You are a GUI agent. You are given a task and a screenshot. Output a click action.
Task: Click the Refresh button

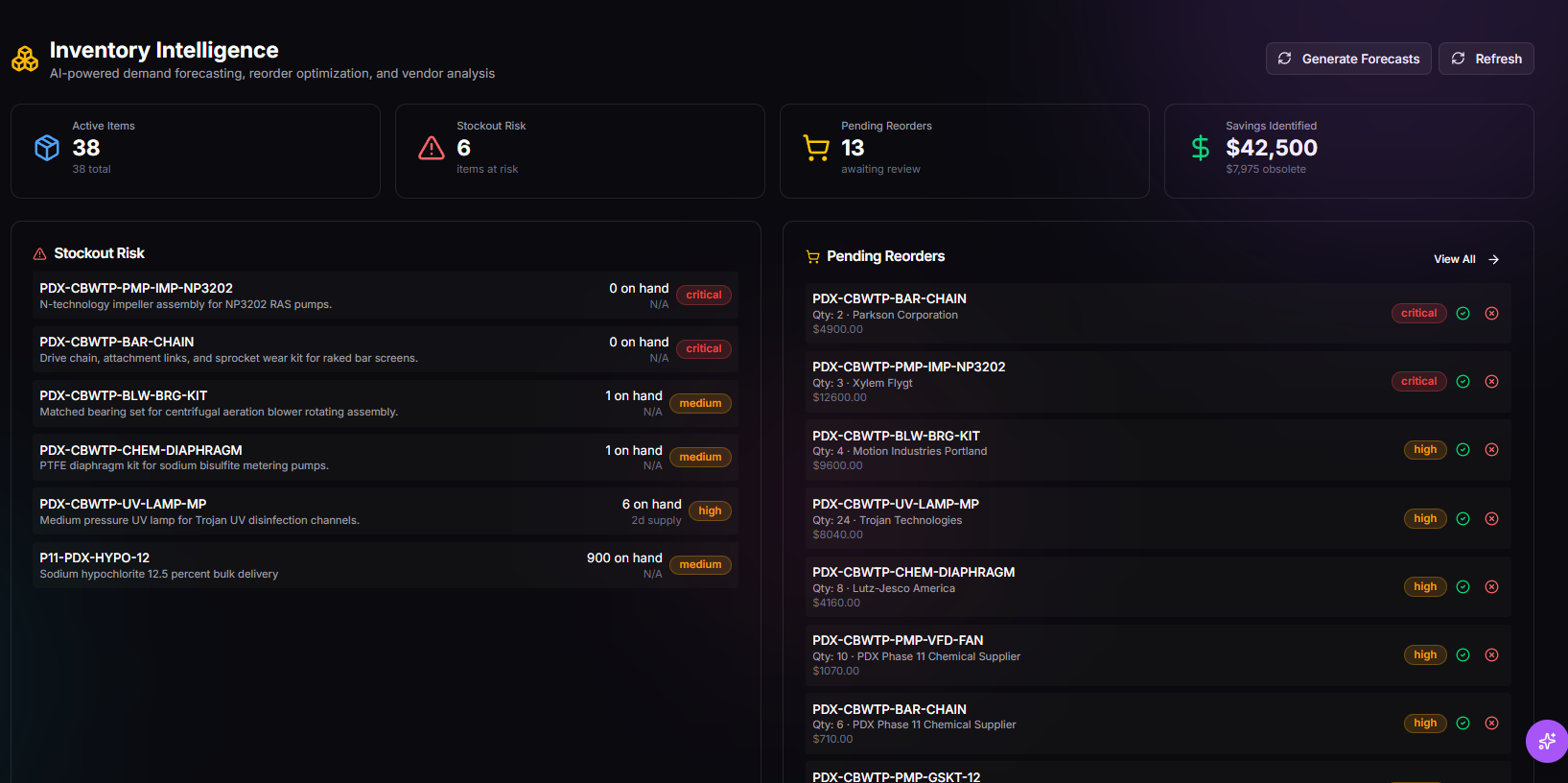tap(1486, 59)
